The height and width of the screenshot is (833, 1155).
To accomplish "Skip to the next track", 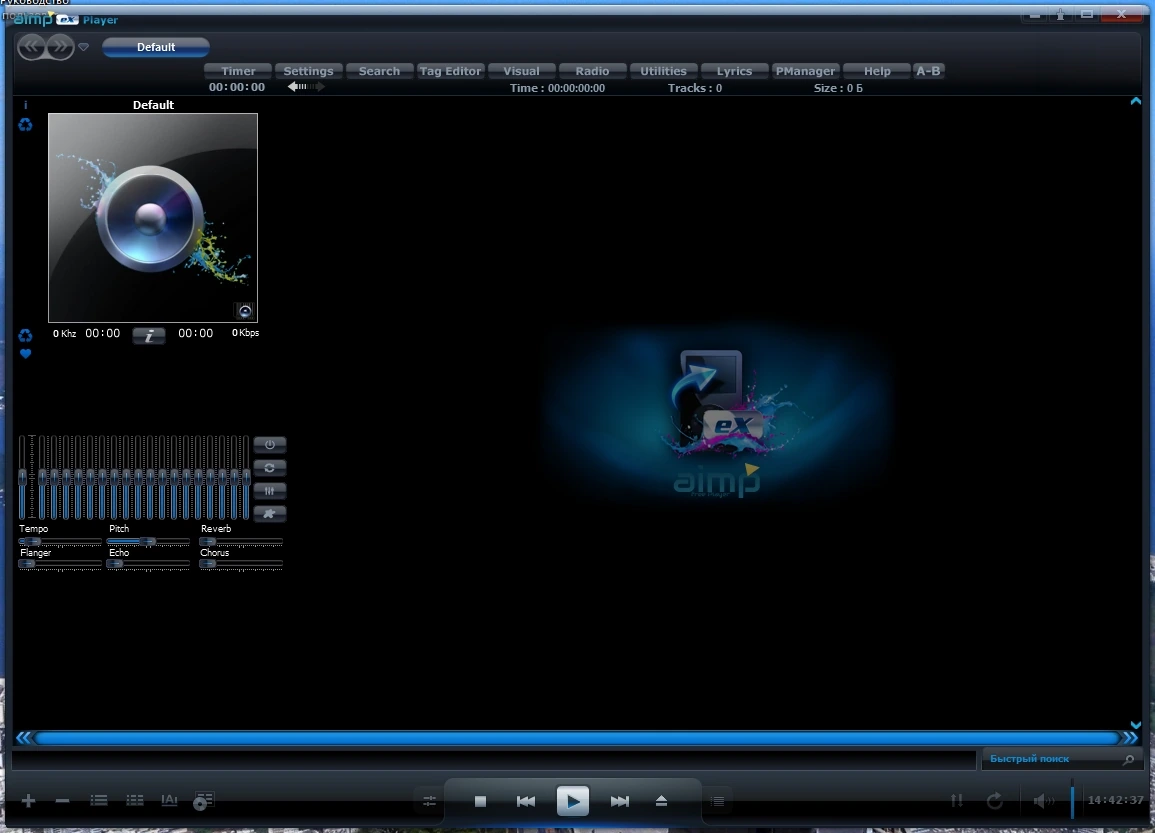I will tap(619, 801).
